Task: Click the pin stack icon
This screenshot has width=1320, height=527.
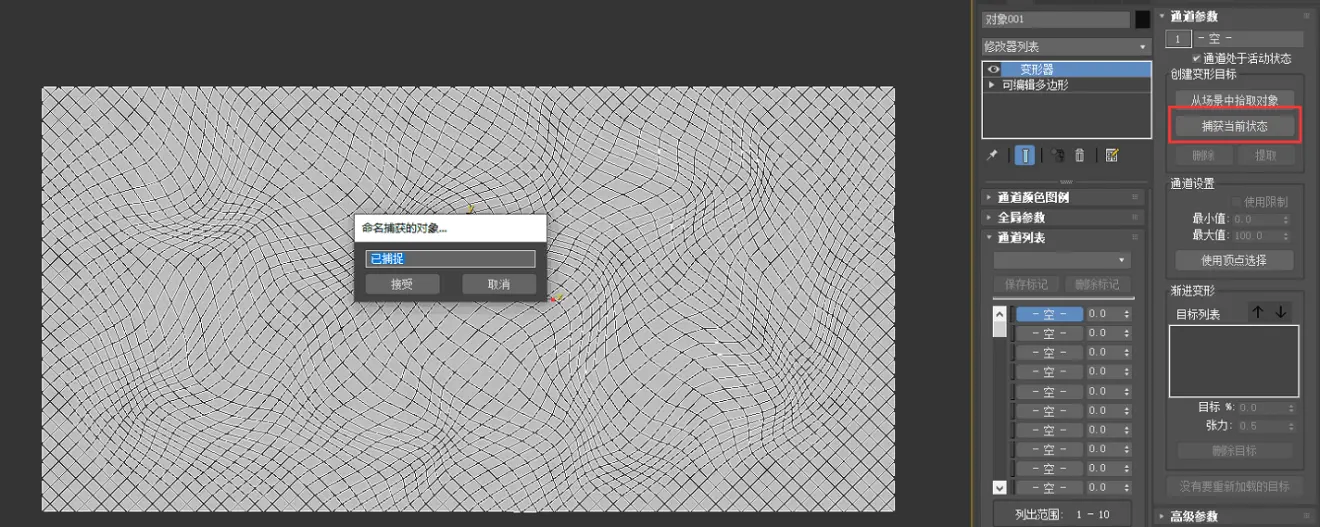Action: 991,155
